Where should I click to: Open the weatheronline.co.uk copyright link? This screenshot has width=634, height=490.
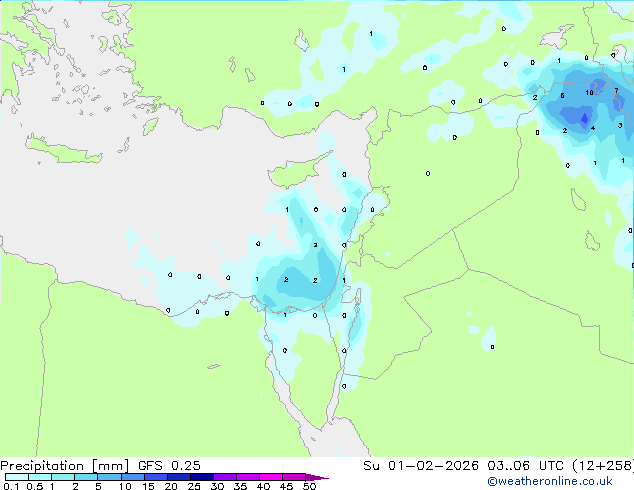550,481
